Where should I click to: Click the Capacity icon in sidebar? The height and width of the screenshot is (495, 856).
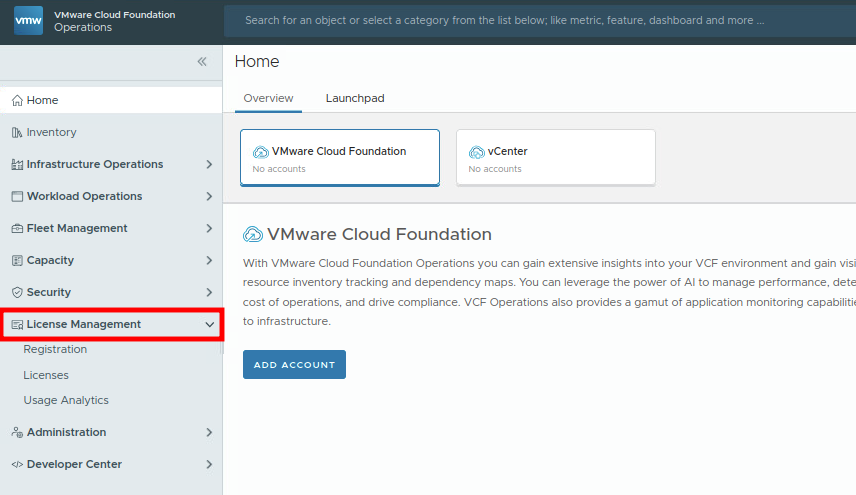[17, 260]
